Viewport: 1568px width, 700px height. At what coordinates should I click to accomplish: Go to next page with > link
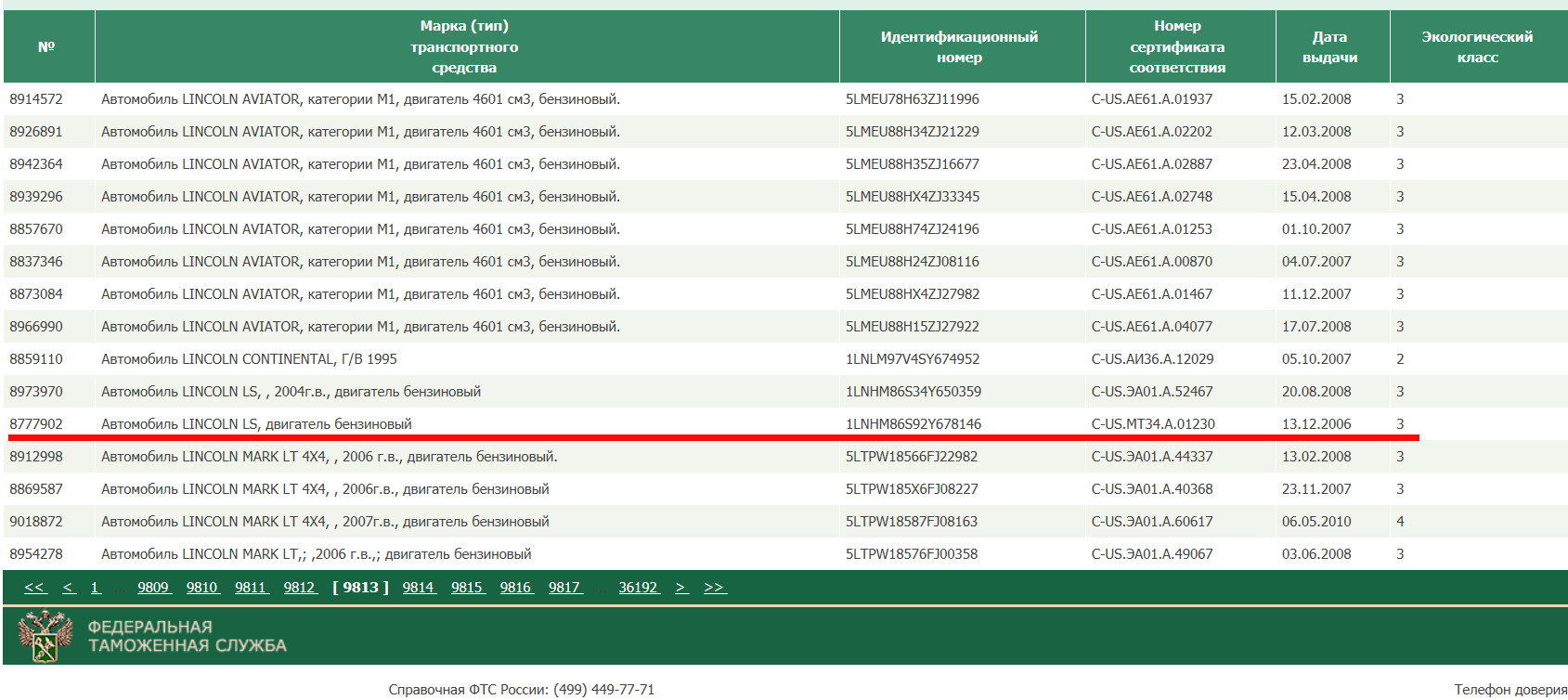681,588
